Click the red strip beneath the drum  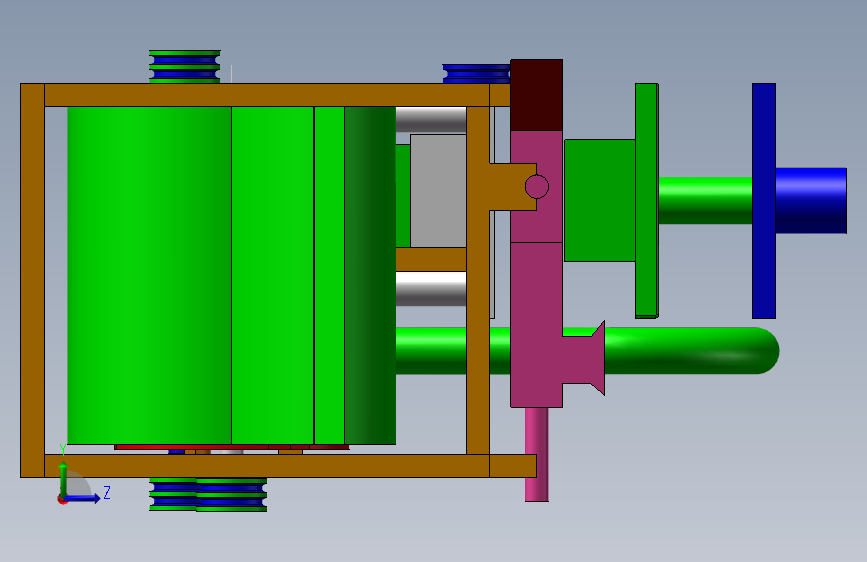232,447
